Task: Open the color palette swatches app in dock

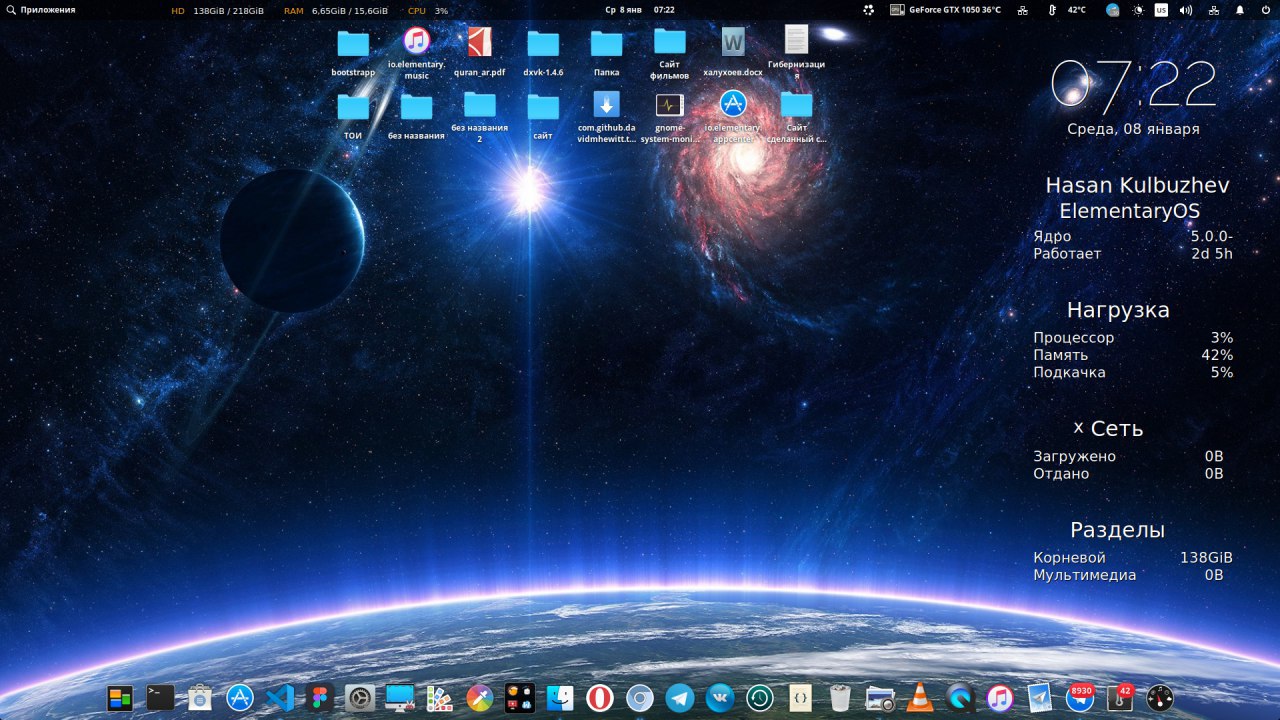Action: 440,697
